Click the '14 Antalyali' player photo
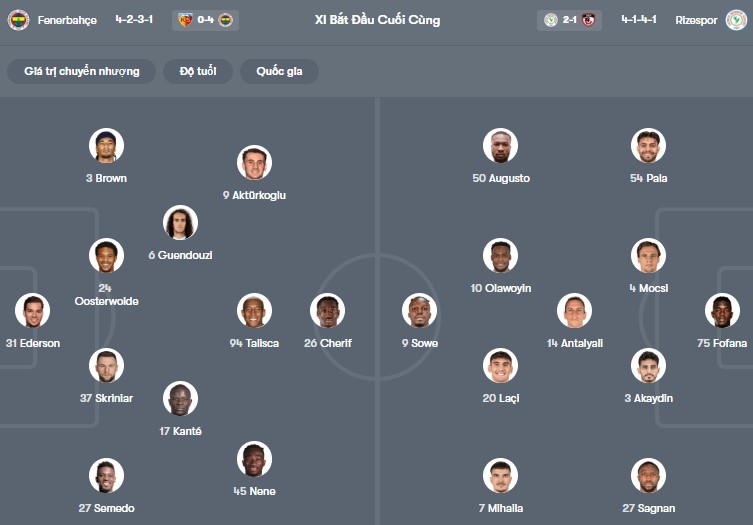Screen dimensions: 753x525 click(x=574, y=311)
